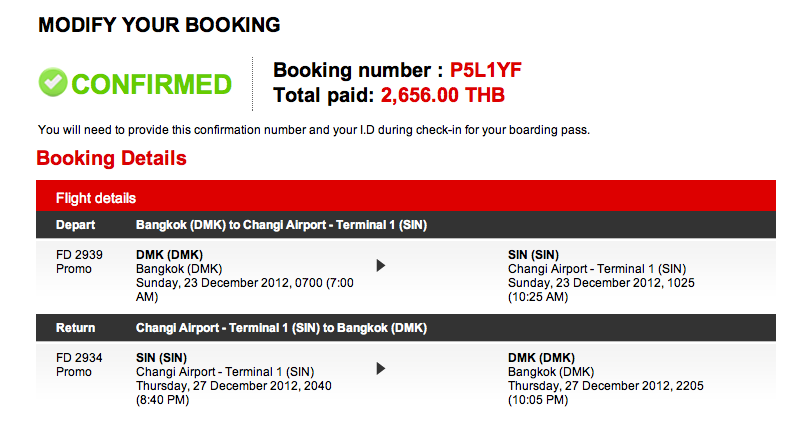Click the booking number P5L1YF
The height and width of the screenshot is (439, 797).
(485, 70)
